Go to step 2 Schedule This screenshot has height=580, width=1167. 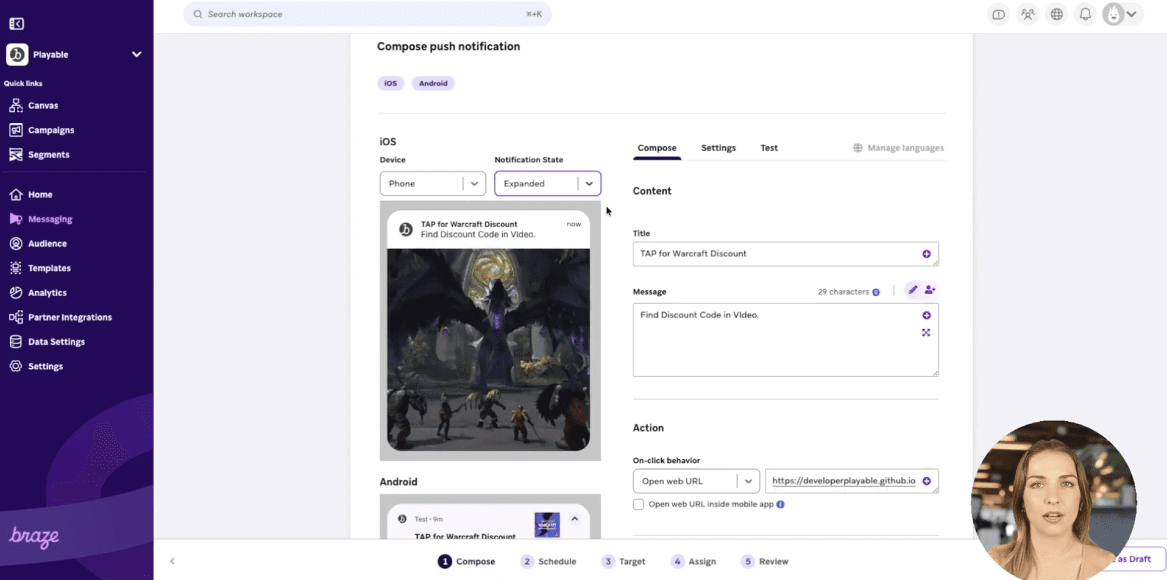coord(548,561)
